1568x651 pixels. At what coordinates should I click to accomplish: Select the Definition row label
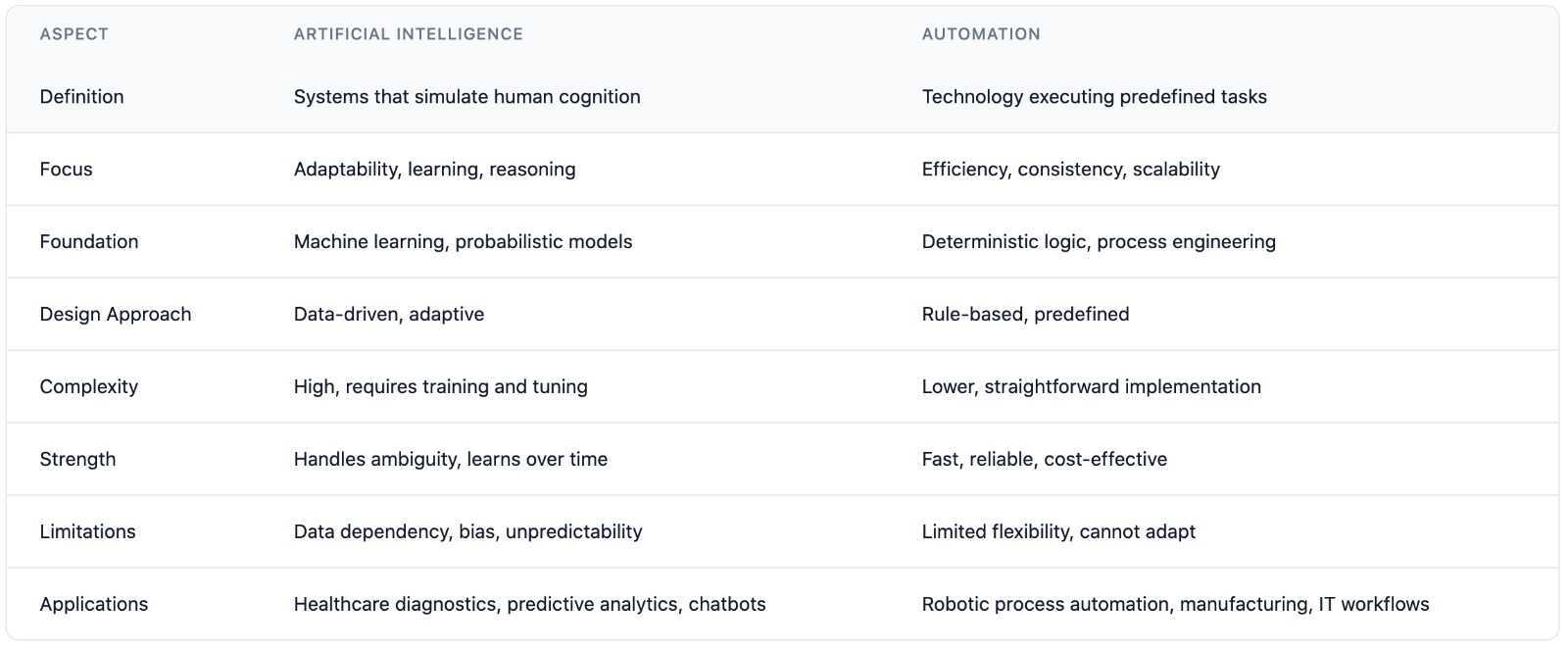pos(81,97)
